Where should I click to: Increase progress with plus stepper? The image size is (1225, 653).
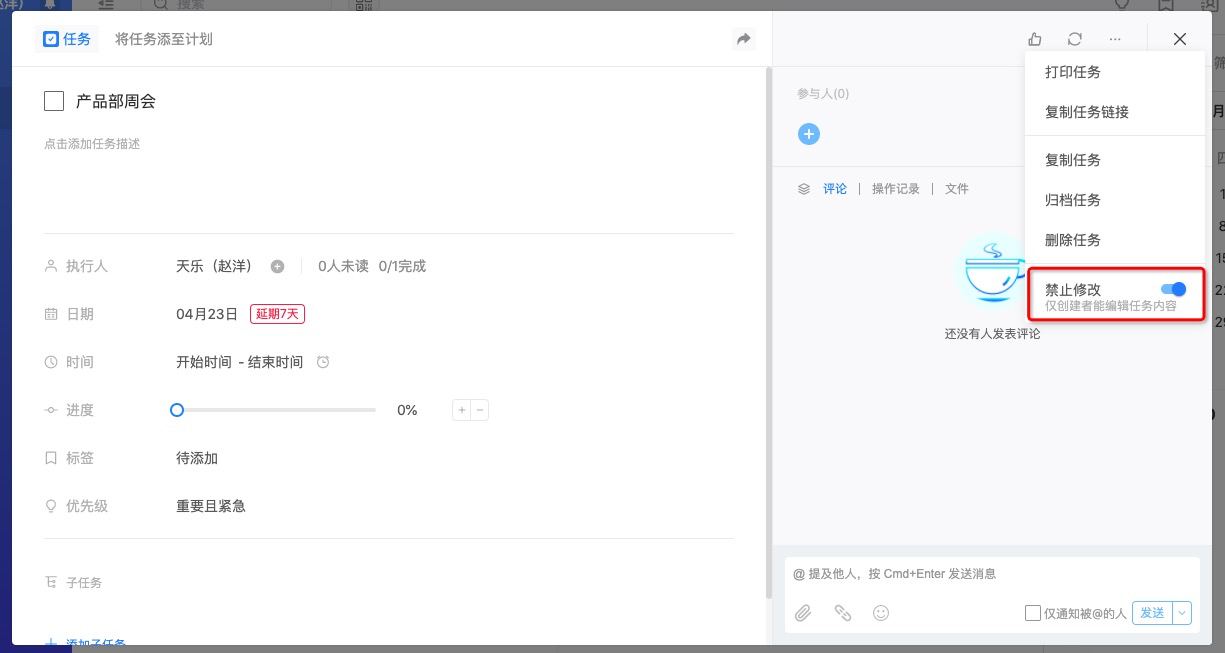click(x=462, y=410)
